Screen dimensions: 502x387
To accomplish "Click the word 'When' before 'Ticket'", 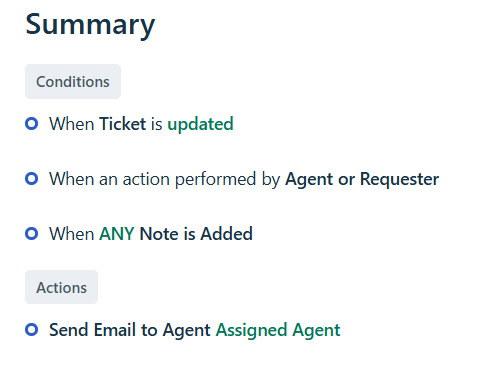I will tap(72, 124).
